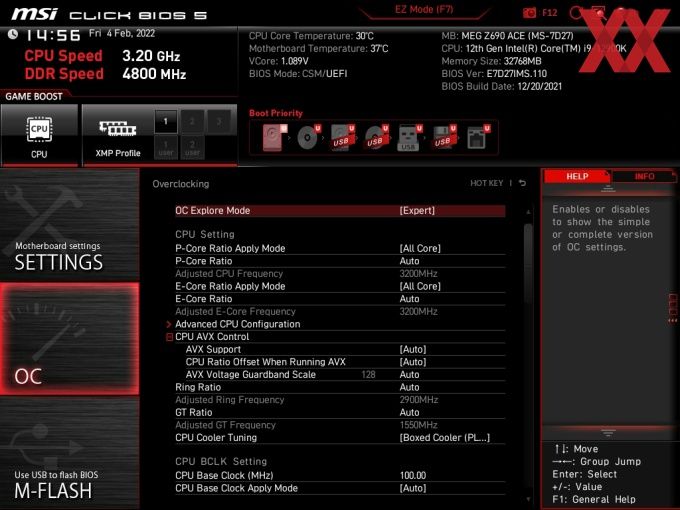This screenshot has width=680, height=510.
Task: Enable XMP profile 3
Action: (219, 121)
